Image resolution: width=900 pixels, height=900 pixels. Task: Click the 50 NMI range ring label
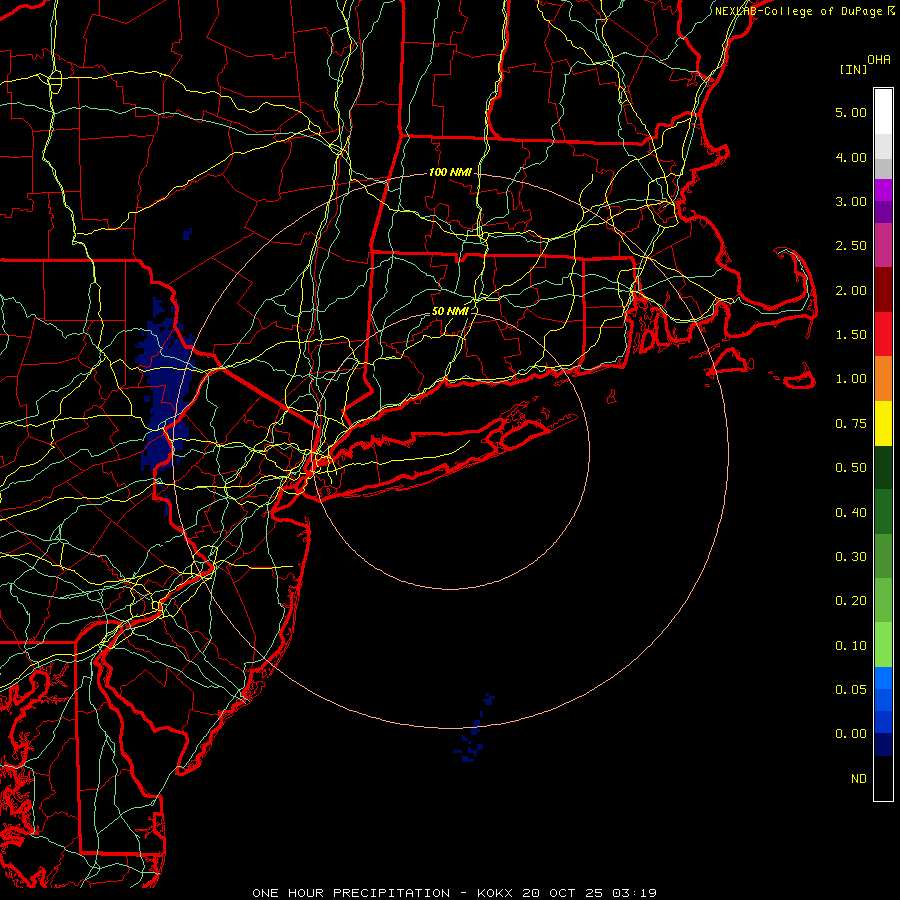coord(450,311)
